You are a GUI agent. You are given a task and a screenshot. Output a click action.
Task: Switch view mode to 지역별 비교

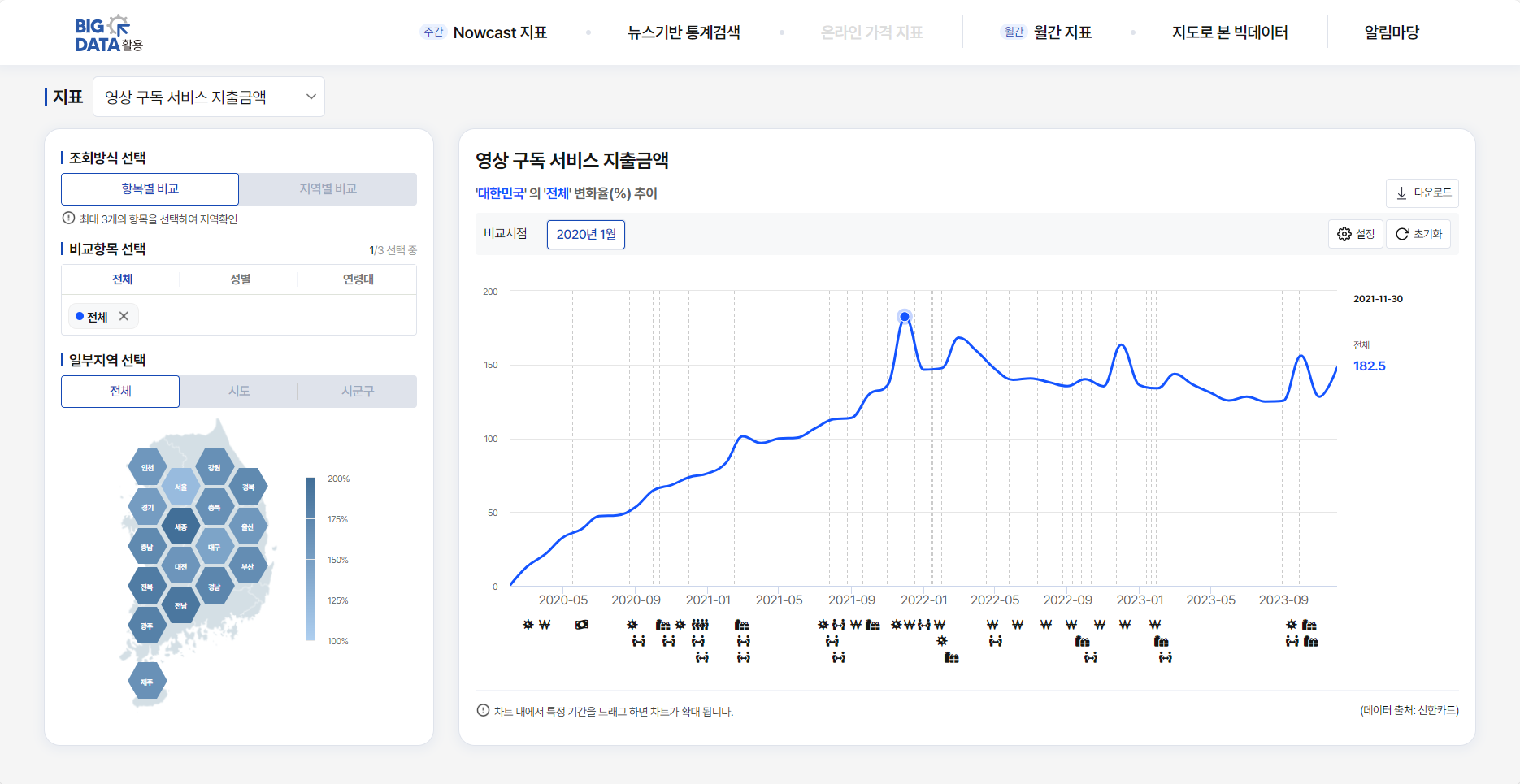tap(328, 188)
